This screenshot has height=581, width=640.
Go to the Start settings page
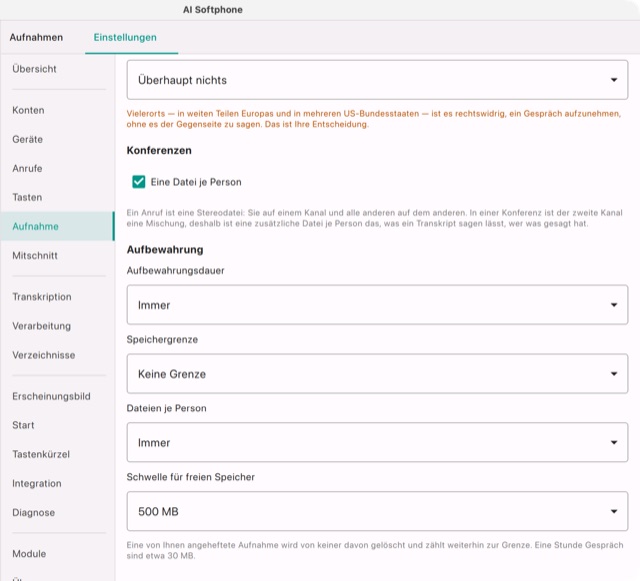click(57, 425)
